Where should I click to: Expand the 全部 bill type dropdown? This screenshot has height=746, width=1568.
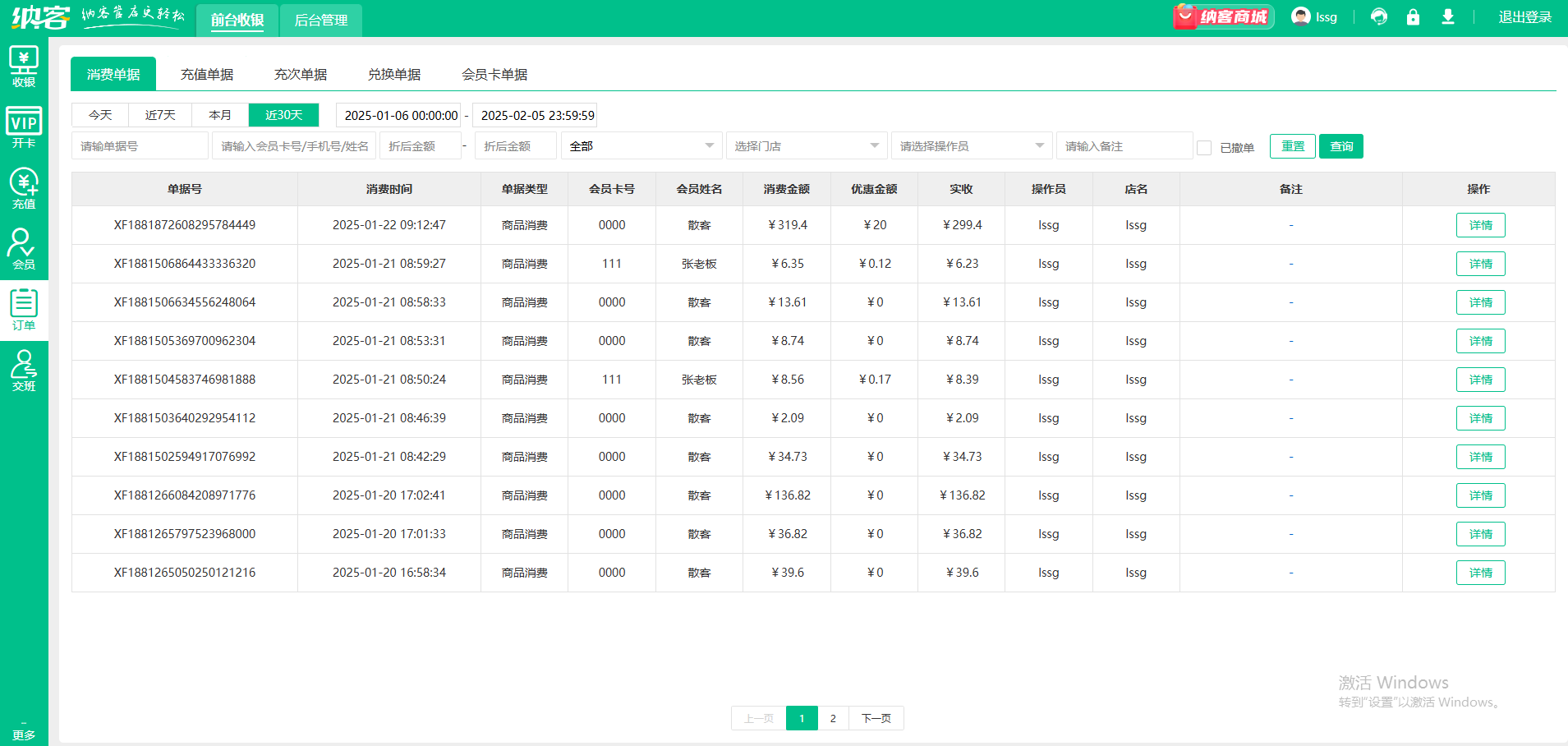pos(641,146)
